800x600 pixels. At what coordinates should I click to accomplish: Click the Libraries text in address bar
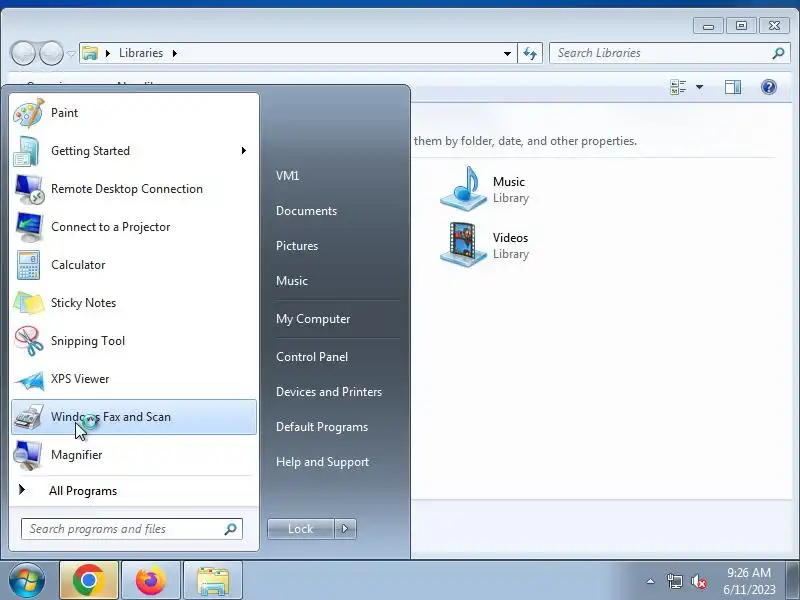(141, 53)
